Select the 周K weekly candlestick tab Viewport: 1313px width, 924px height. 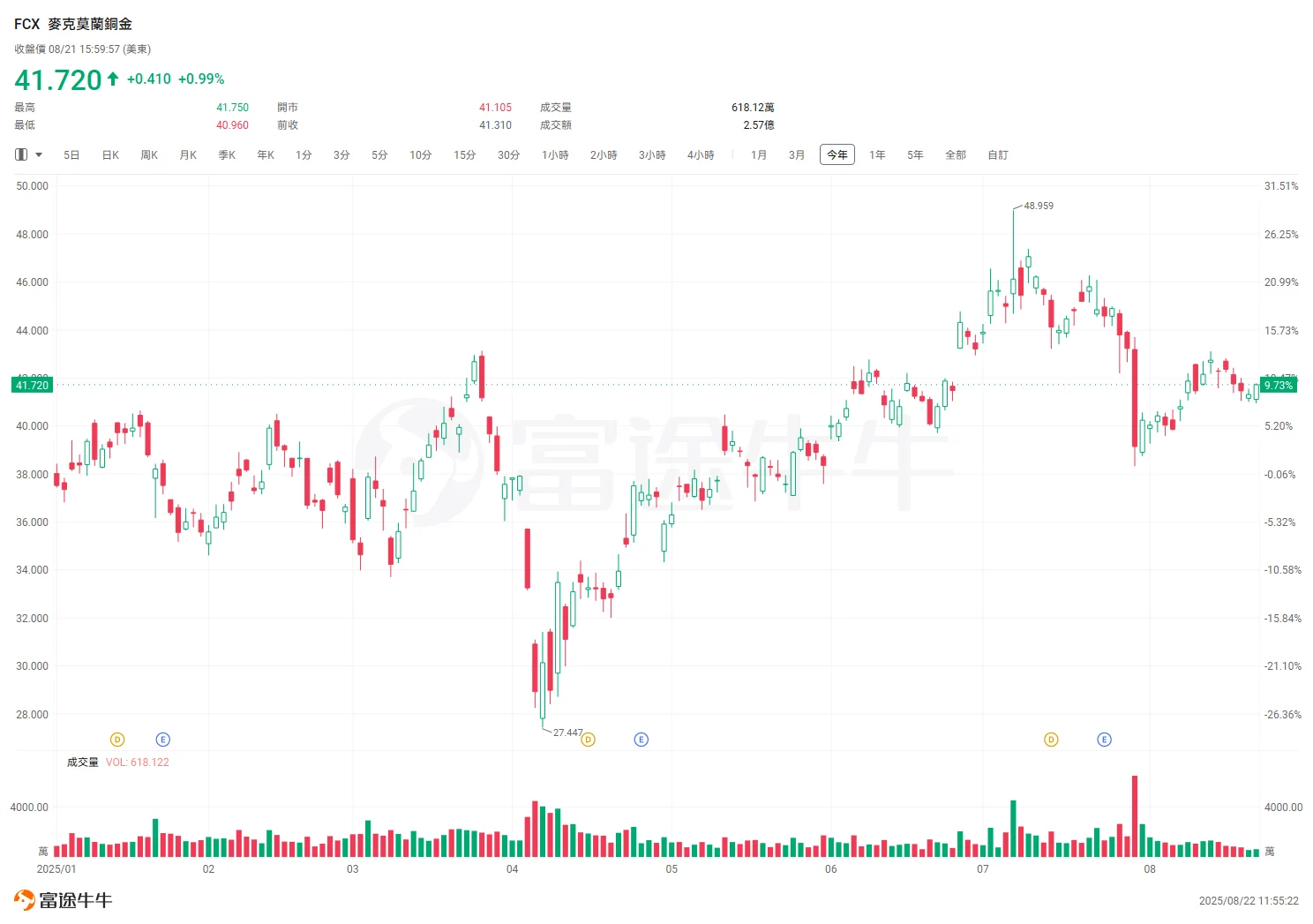click(x=149, y=154)
